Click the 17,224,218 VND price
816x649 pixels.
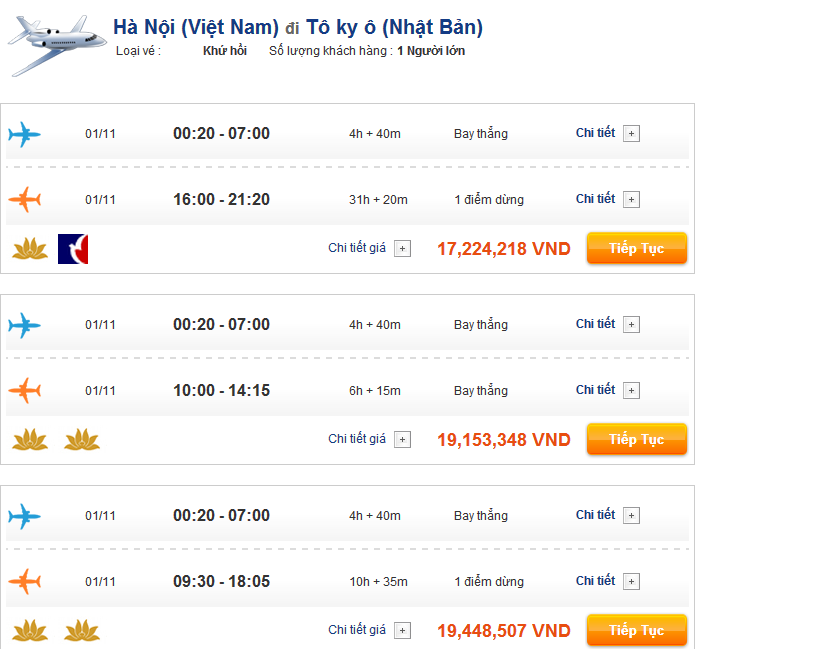(x=503, y=249)
